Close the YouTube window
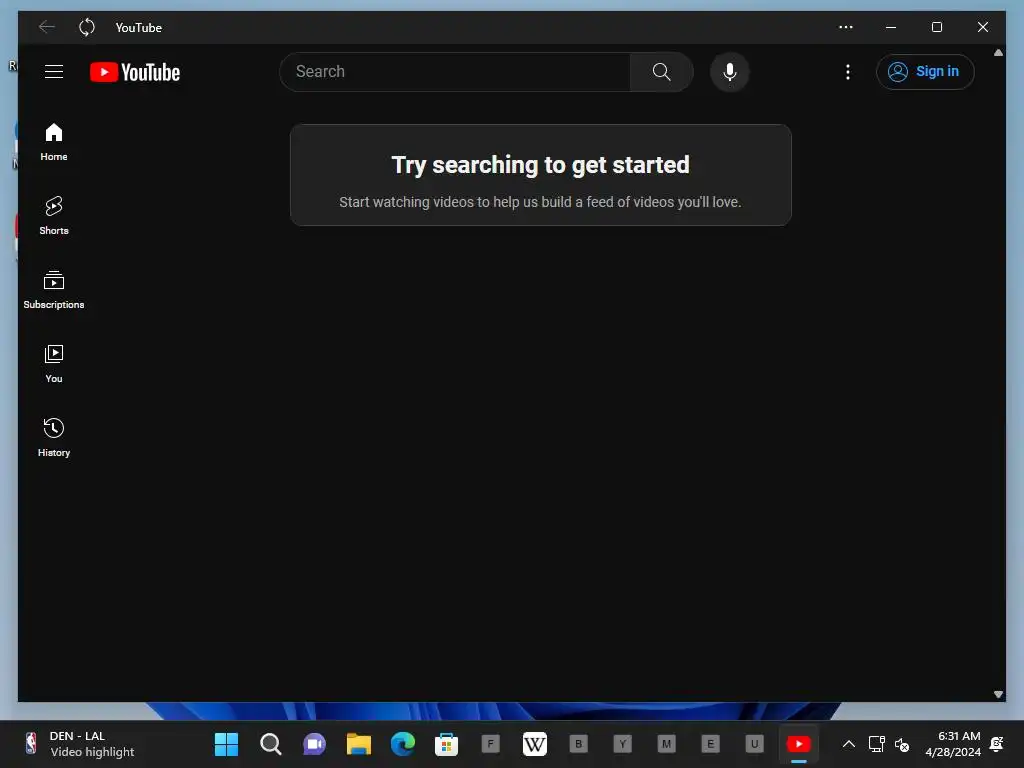1024x768 pixels. pyautogui.click(x=982, y=27)
